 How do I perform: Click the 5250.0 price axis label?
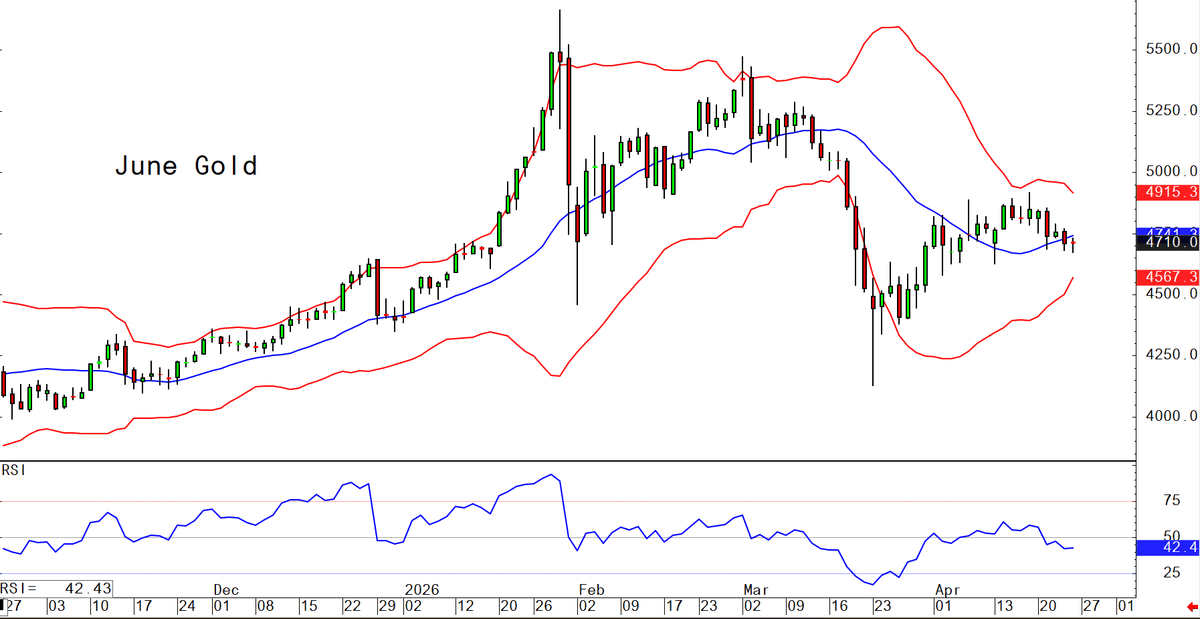coord(1171,110)
